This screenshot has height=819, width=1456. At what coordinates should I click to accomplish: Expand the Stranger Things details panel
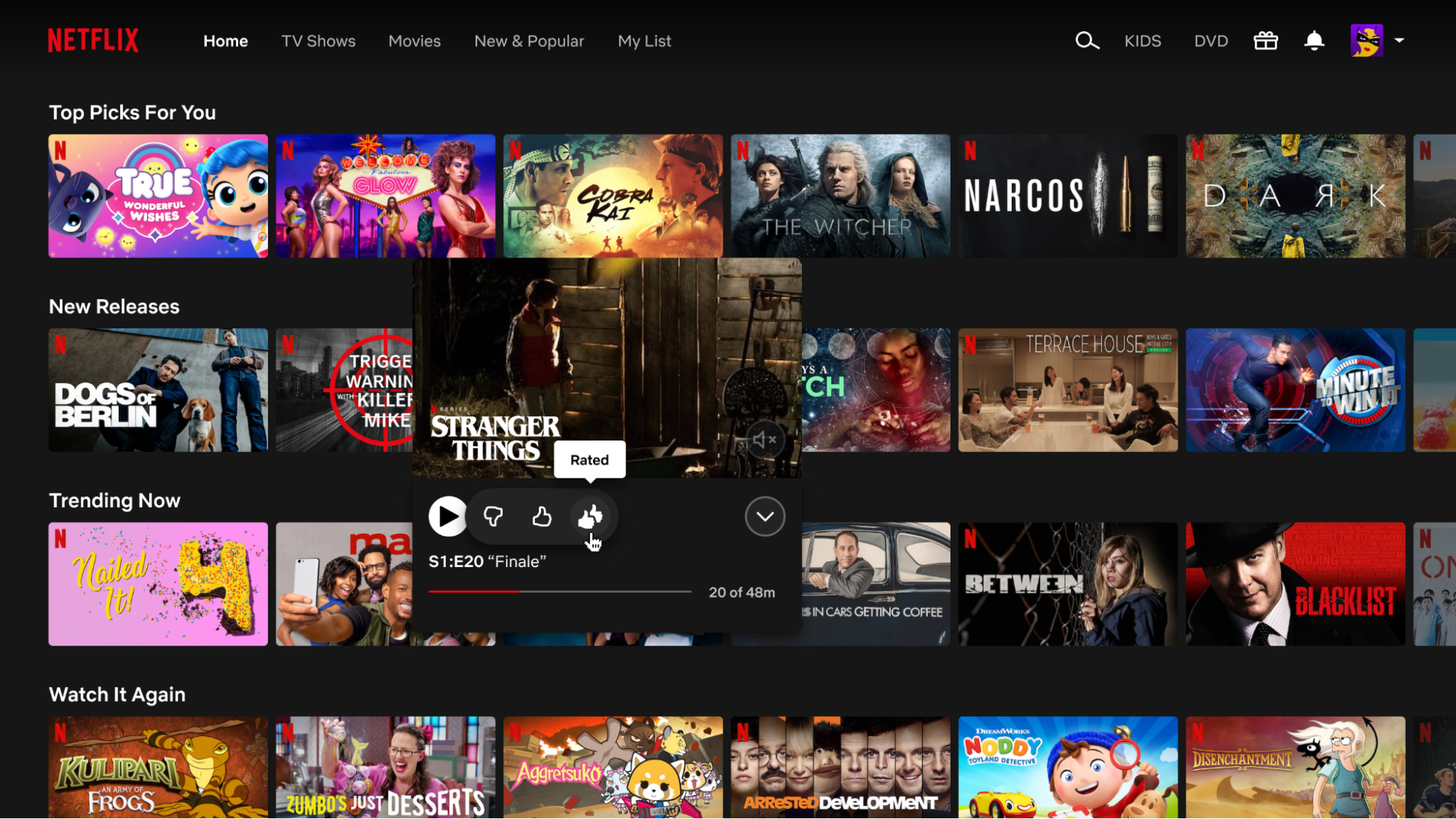pyautogui.click(x=765, y=516)
